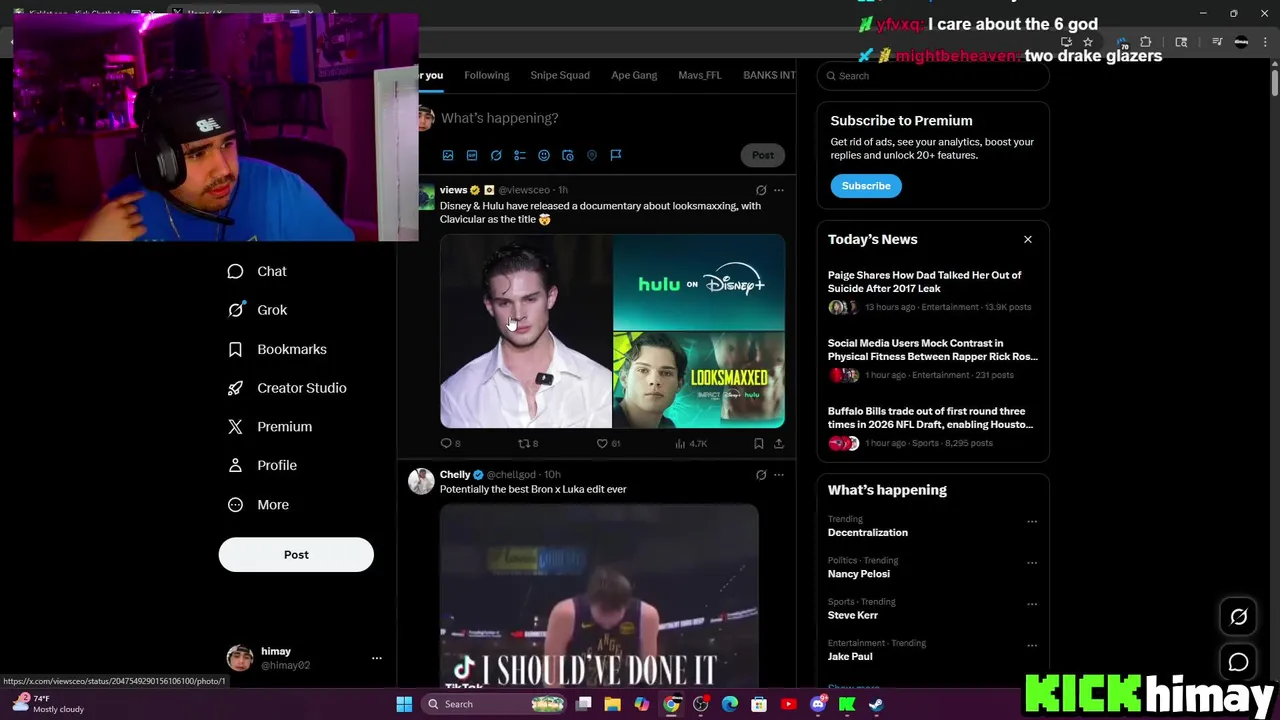Screen dimensions: 1280x720
Task: Open the Windows Start menu
Action: click(404, 704)
